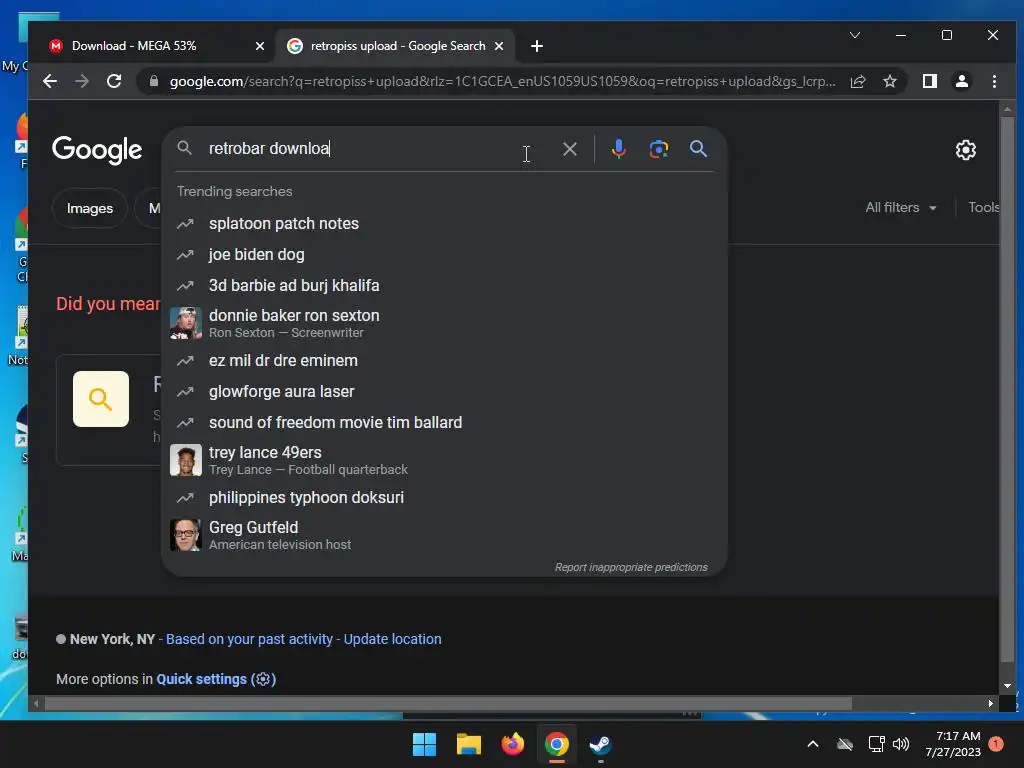The image size is (1024, 768).
Task: Choose suggestion splatoon patch notes
Action: (444, 223)
